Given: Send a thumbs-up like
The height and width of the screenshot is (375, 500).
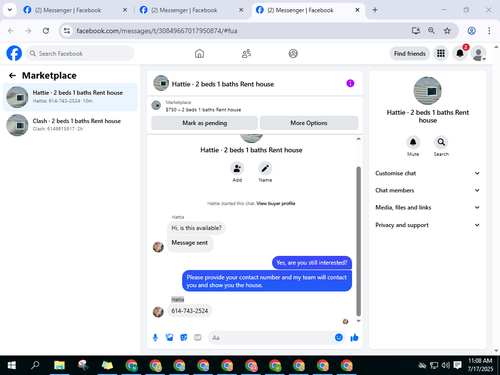Looking at the screenshot, I should point(354,338).
